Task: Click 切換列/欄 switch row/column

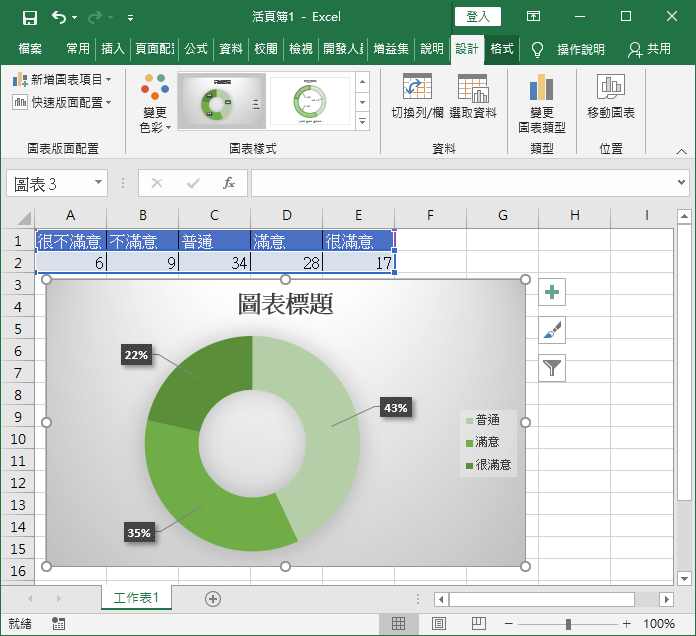Action: tap(417, 97)
